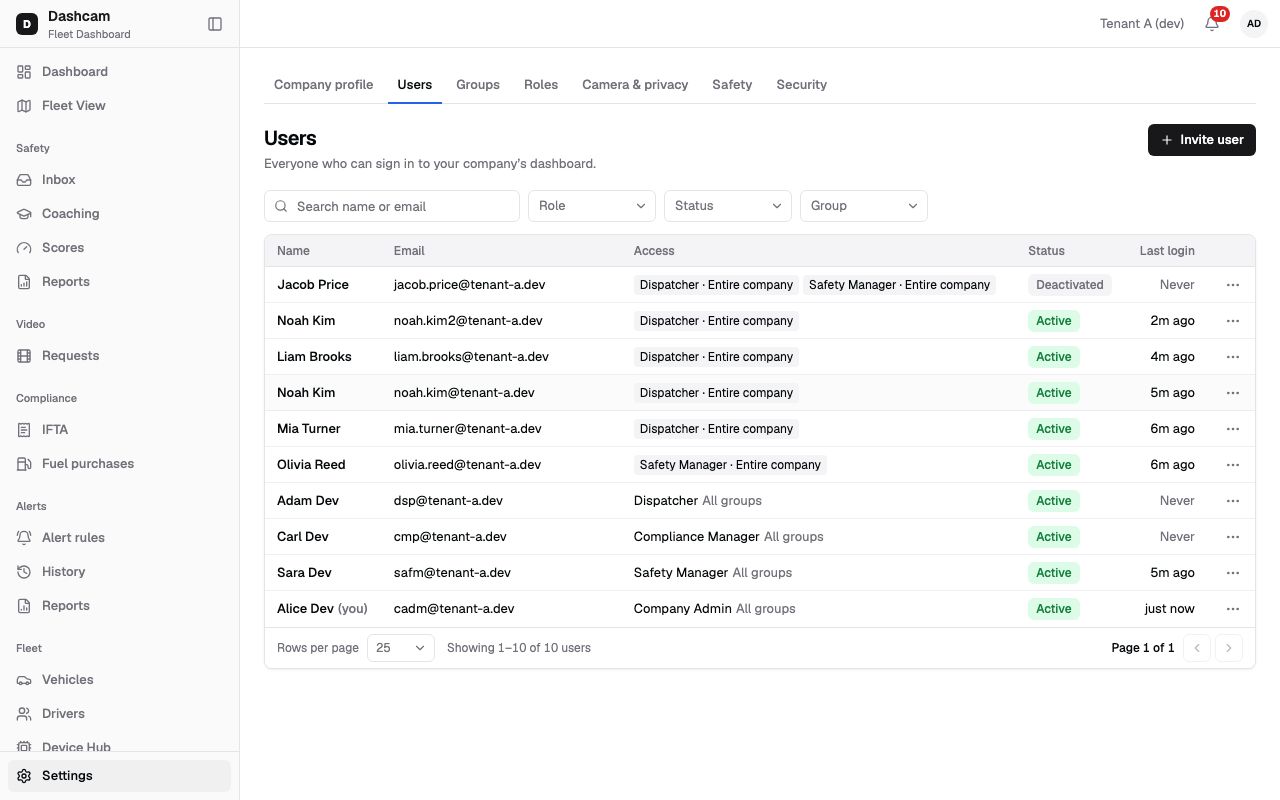1280x800 pixels.
Task: Expand the Status filter dropdown
Action: 728,206
